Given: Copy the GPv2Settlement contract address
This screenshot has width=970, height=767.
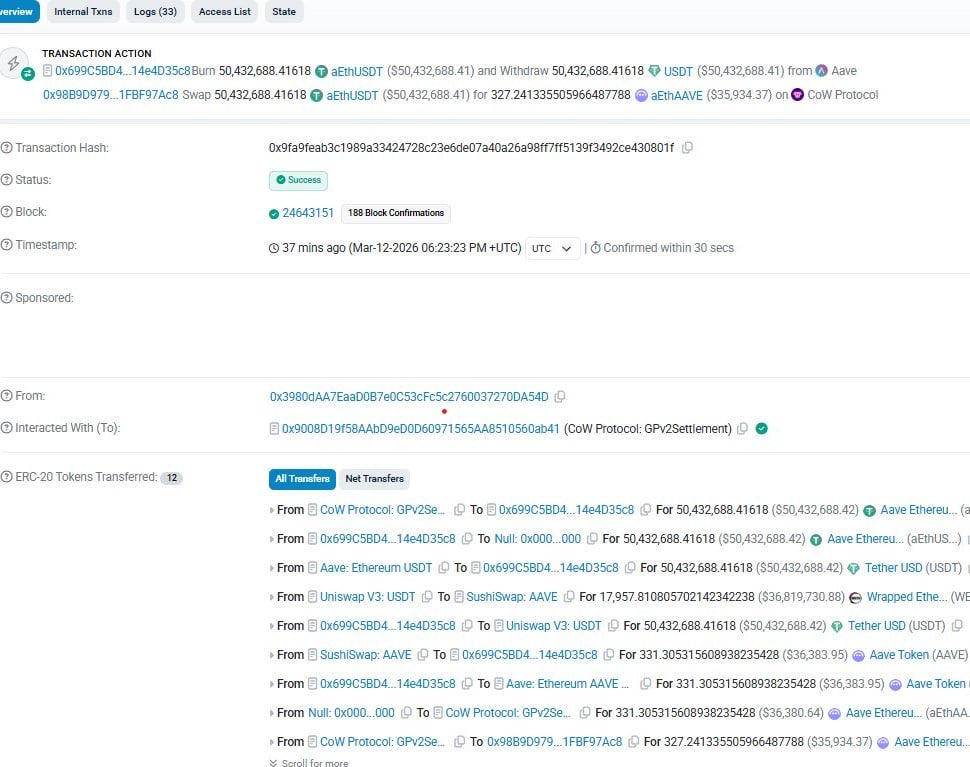Looking at the screenshot, I should [x=742, y=429].
